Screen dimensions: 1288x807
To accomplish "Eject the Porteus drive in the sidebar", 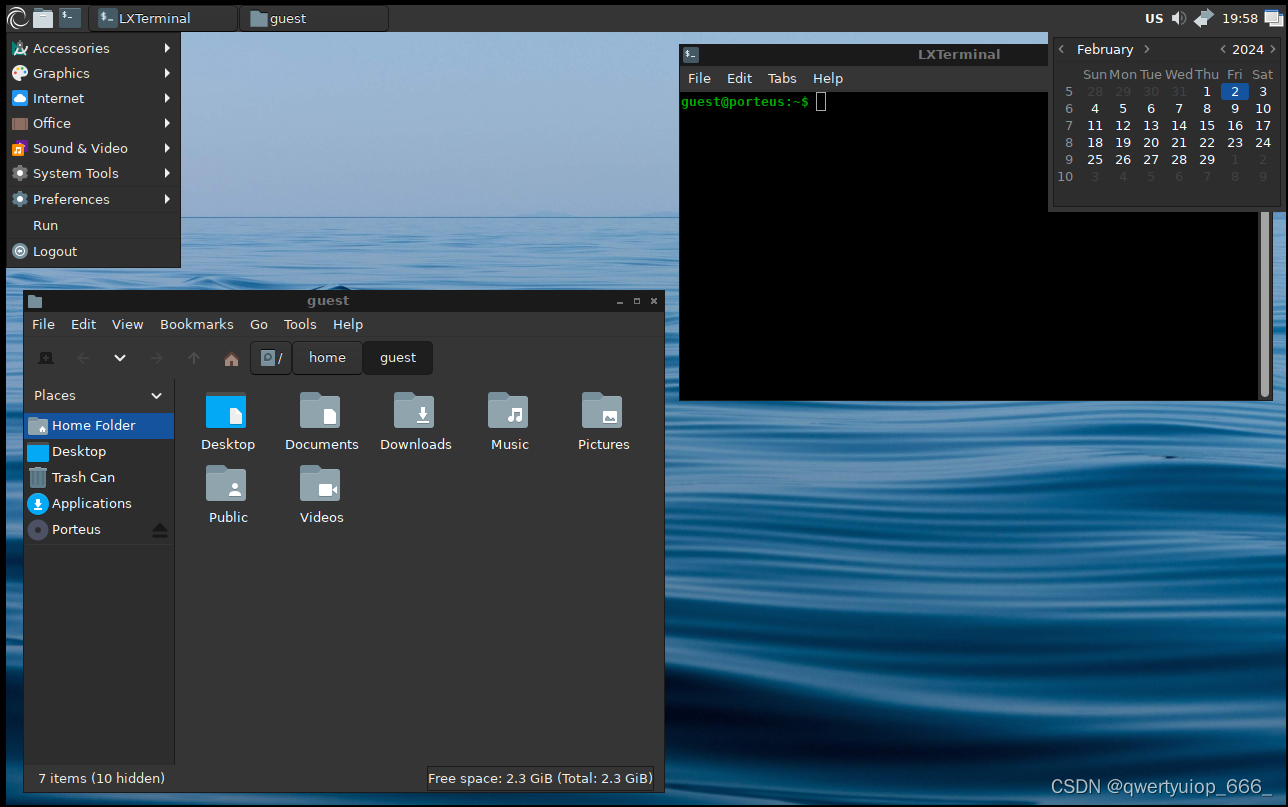I will 160,530.
